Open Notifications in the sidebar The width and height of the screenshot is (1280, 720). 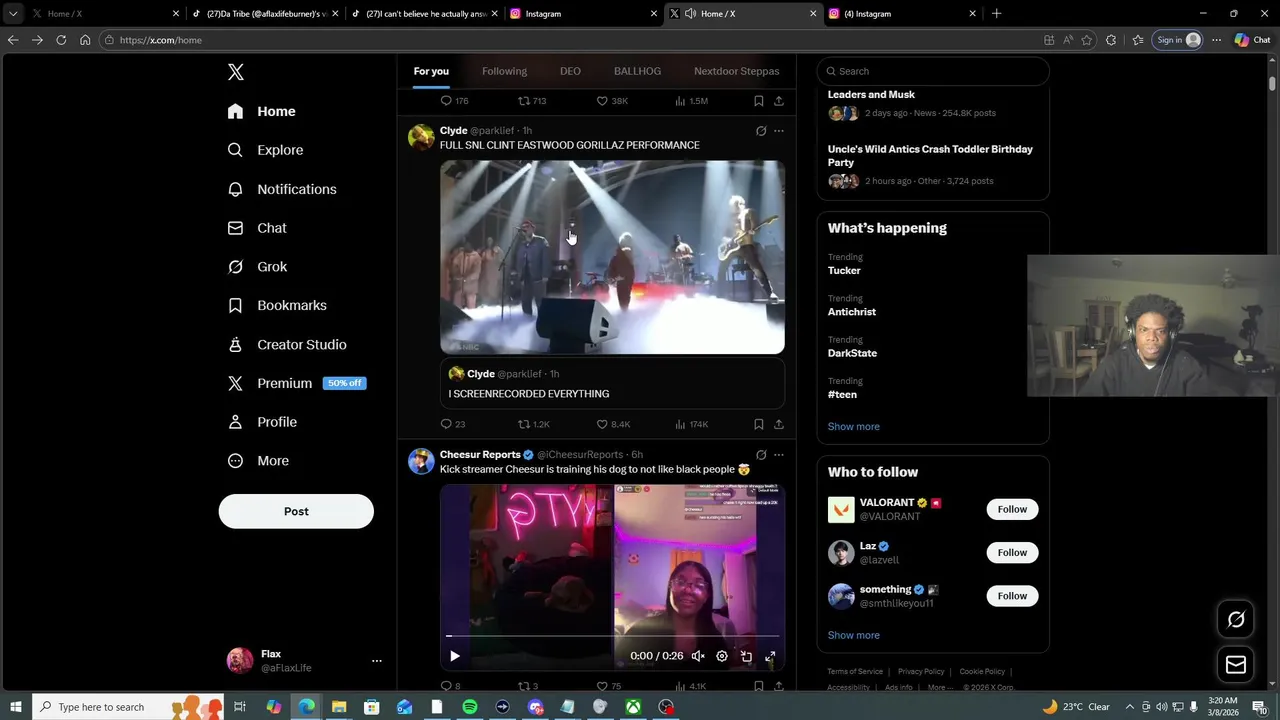(x=282, y=189)
